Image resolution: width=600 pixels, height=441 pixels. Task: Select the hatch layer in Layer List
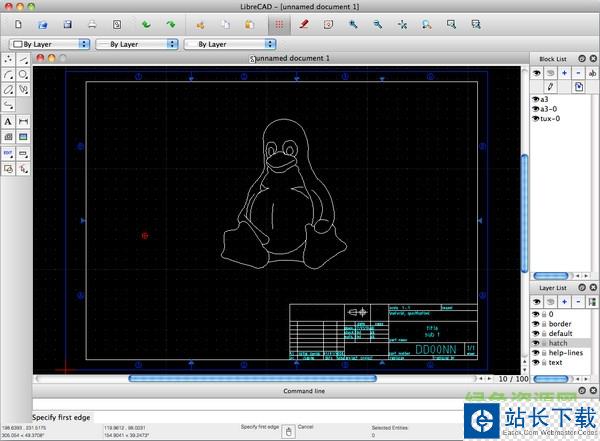coord(557,343)
